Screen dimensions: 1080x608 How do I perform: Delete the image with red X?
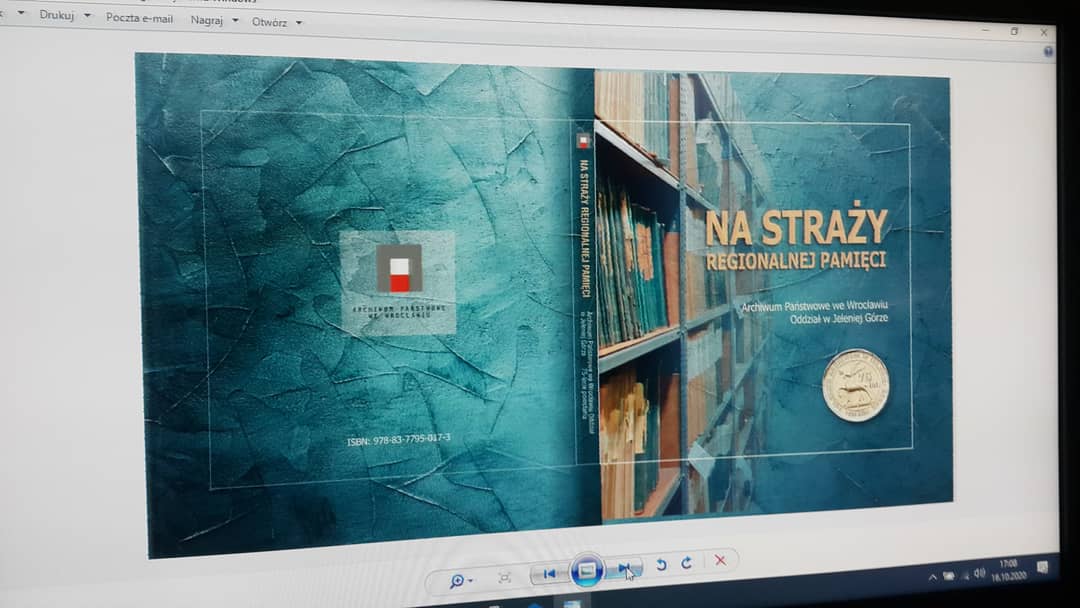click(x=720, y=560)
